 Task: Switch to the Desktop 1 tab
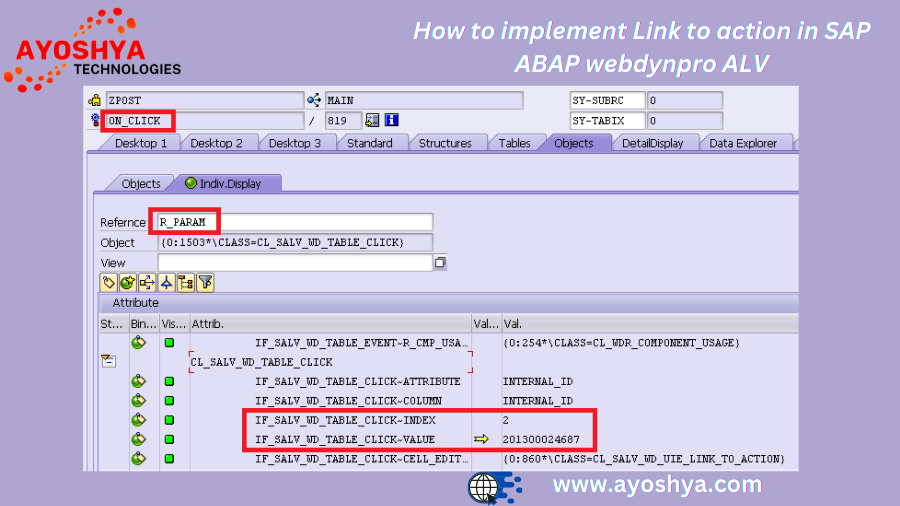(x=141, y=143)
